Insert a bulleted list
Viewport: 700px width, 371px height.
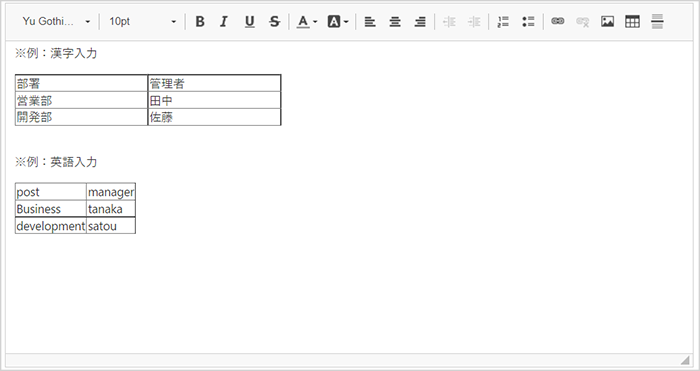pos(528,21)
